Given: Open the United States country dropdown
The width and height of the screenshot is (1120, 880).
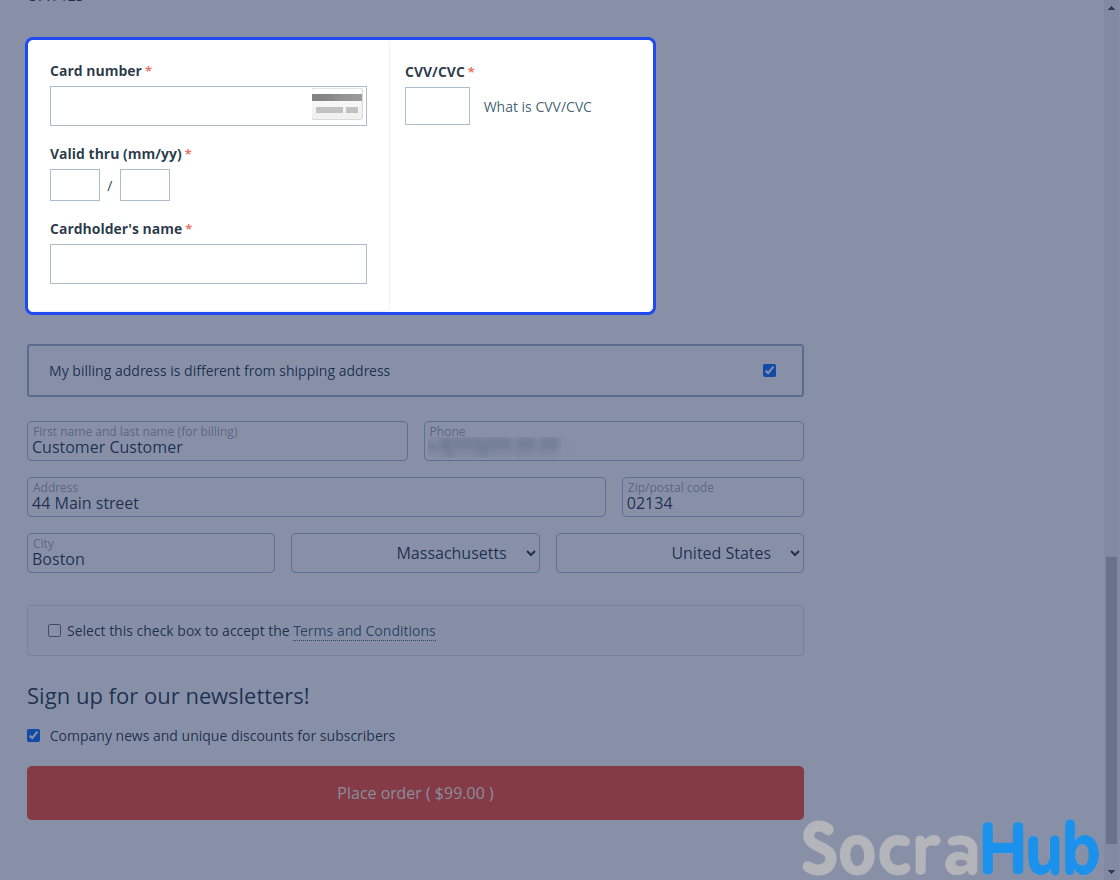Looking at the screenshot, I should (x=680, y=553).
